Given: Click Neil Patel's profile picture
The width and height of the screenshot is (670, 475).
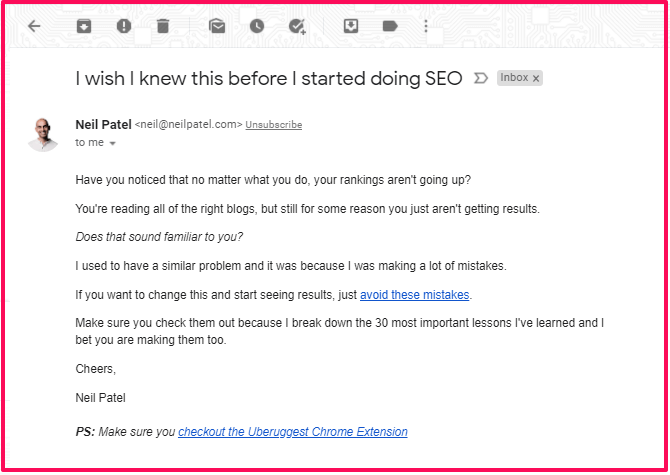Looking at the screenshot, I should coord(43,133).
